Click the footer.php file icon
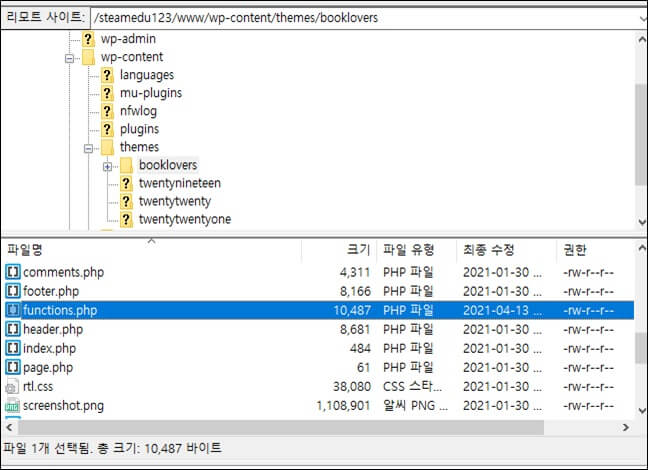The height and width of the screenshot is (470, 648). click(x=13, y=291)
